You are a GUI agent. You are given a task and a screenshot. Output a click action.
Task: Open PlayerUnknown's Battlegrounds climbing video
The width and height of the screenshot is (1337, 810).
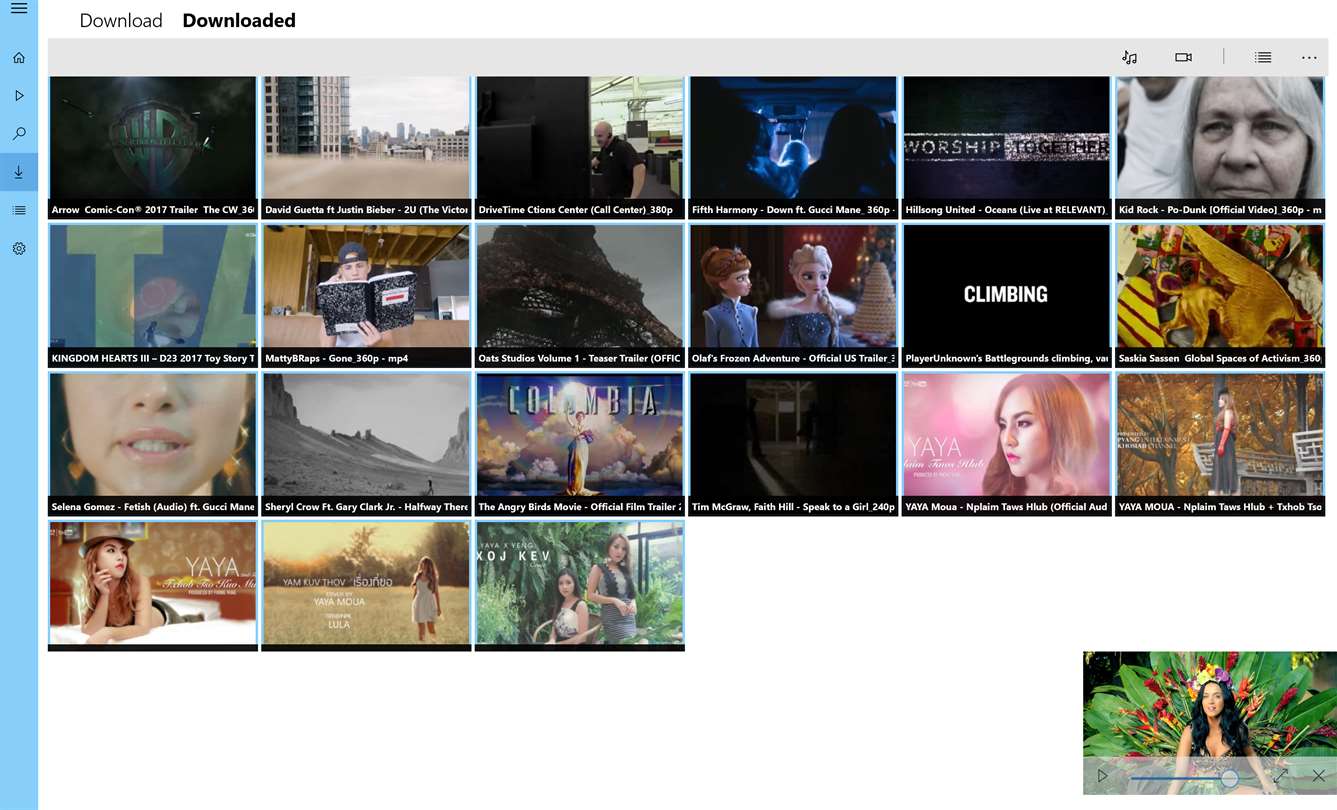coord(1007,296)
